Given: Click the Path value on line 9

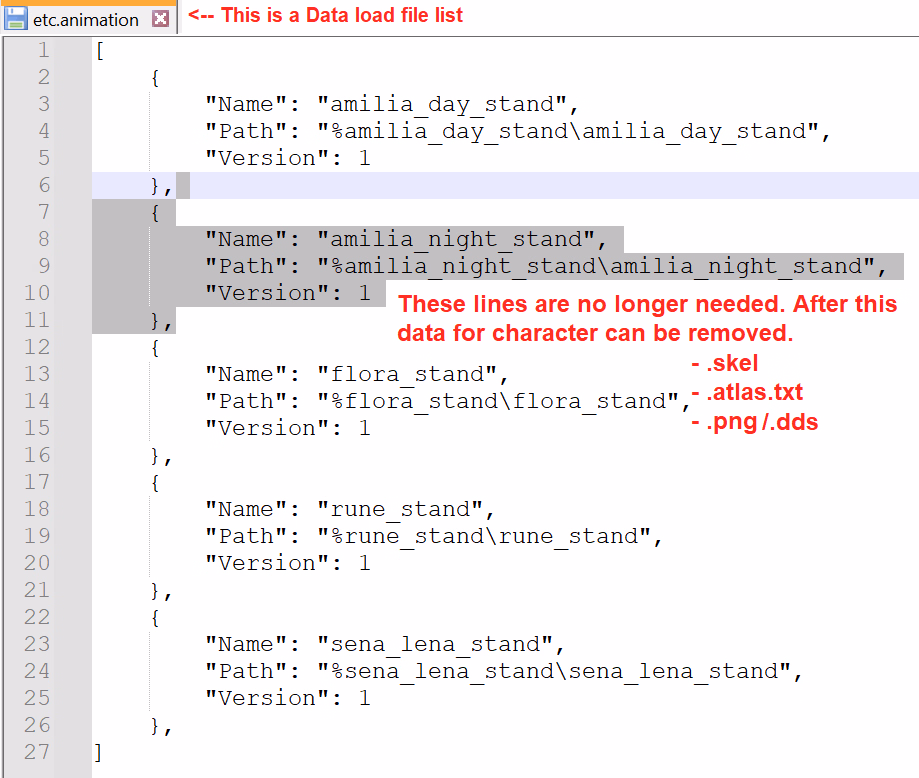Looking at the screenshot, I should pos(602,267).
